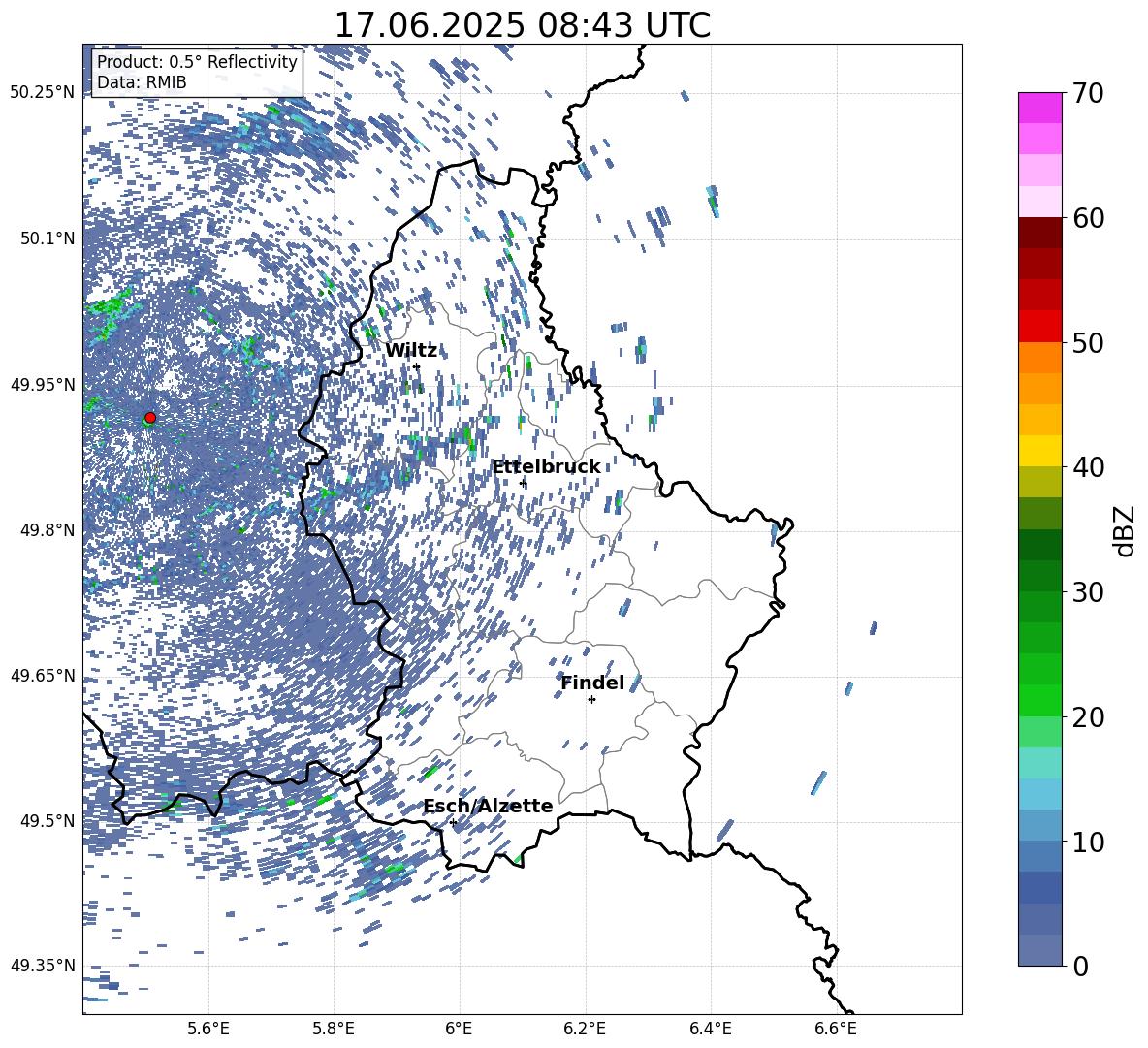Click the Wiltz city label
The width and height of the screenshot is (1148, 1048).
tap(411, 351)
